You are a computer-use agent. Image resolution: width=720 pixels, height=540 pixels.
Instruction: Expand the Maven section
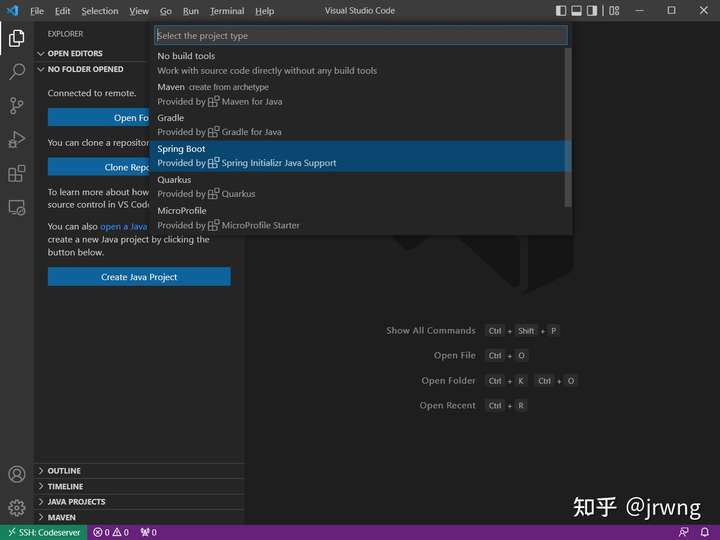coord(139,517)
